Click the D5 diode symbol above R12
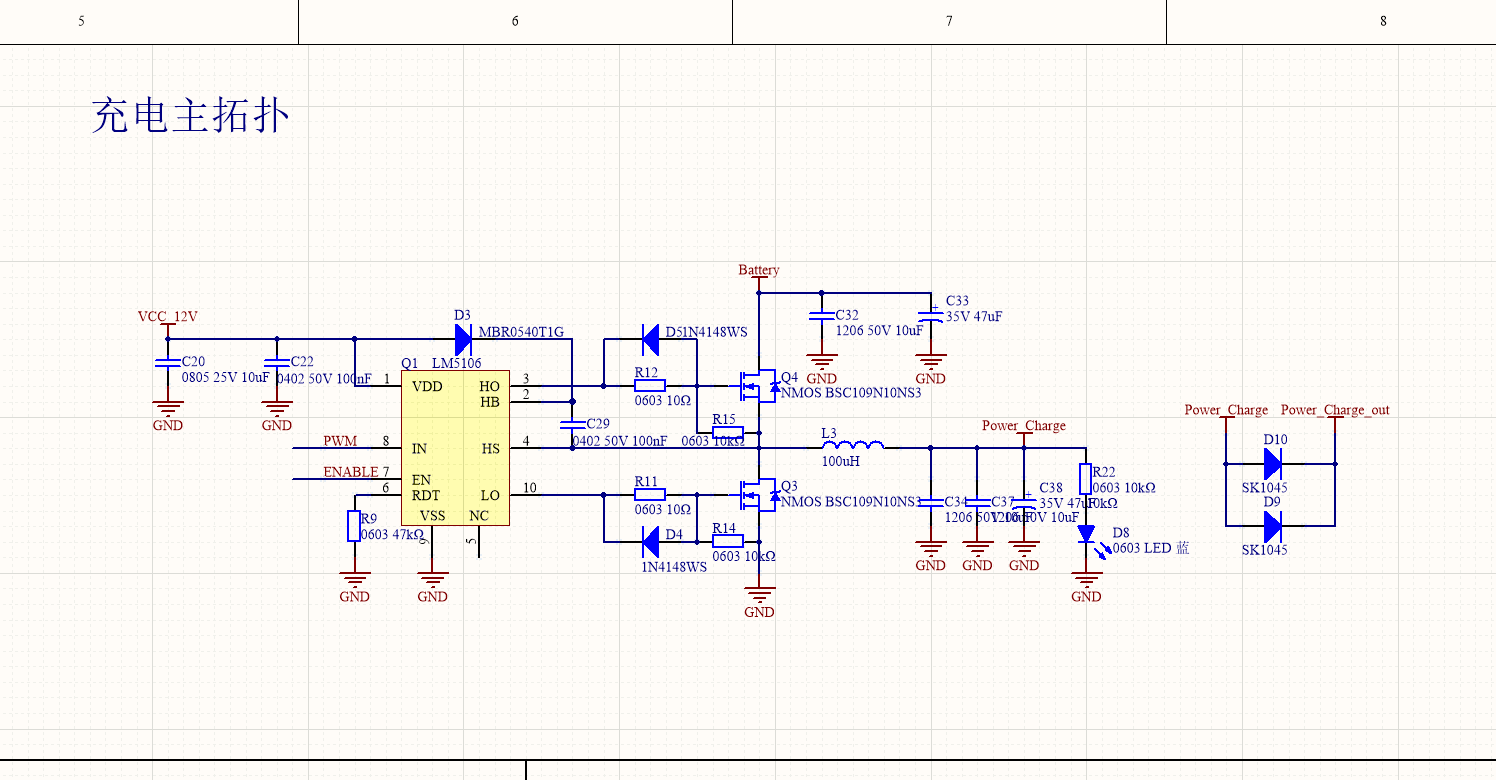 pyautogui.click(x=650, y=339)
